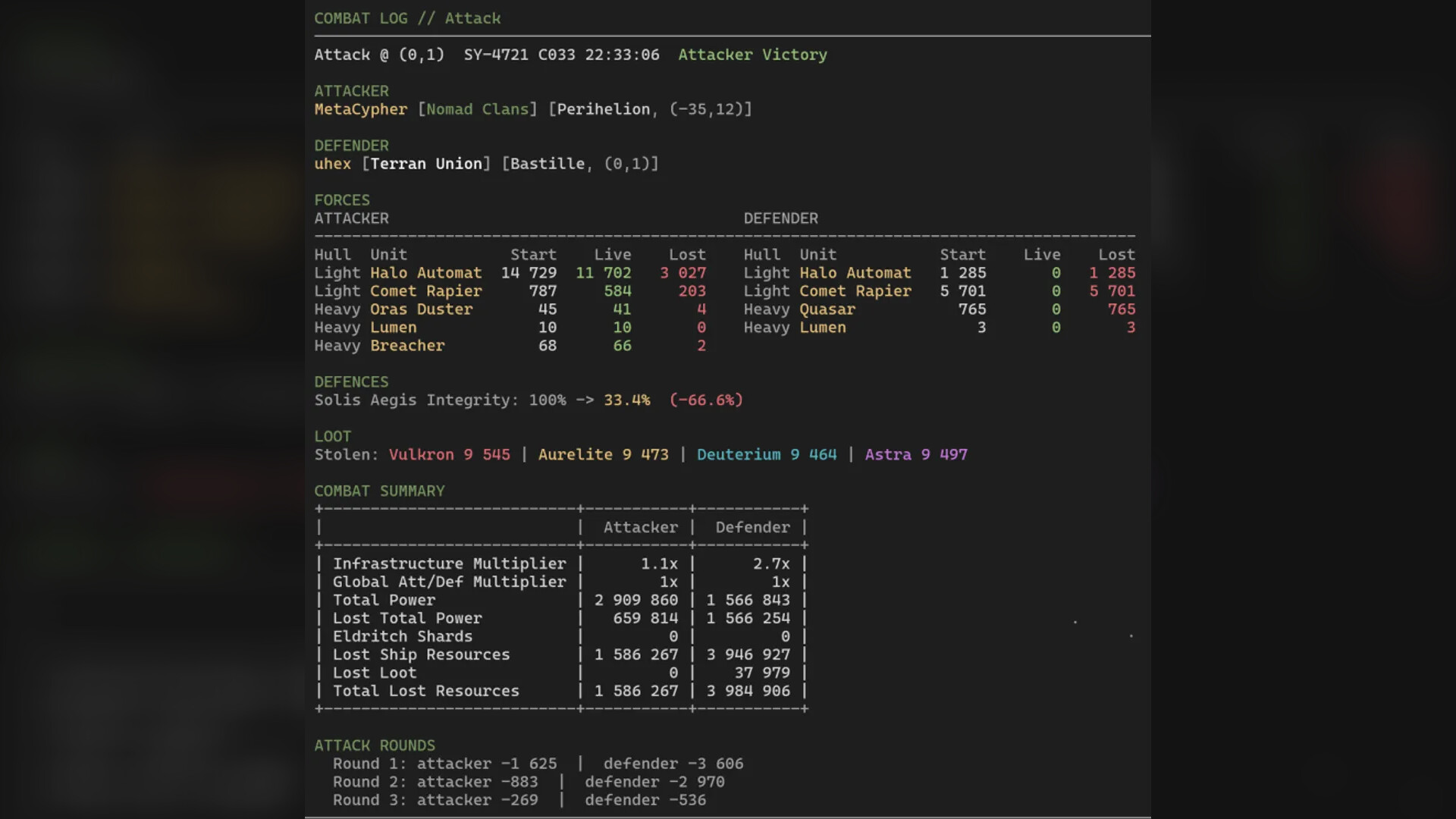Click defender Quasar lost value 765
The image size is (1456, 819).
pyautogui.click(x=1122, y=309)
